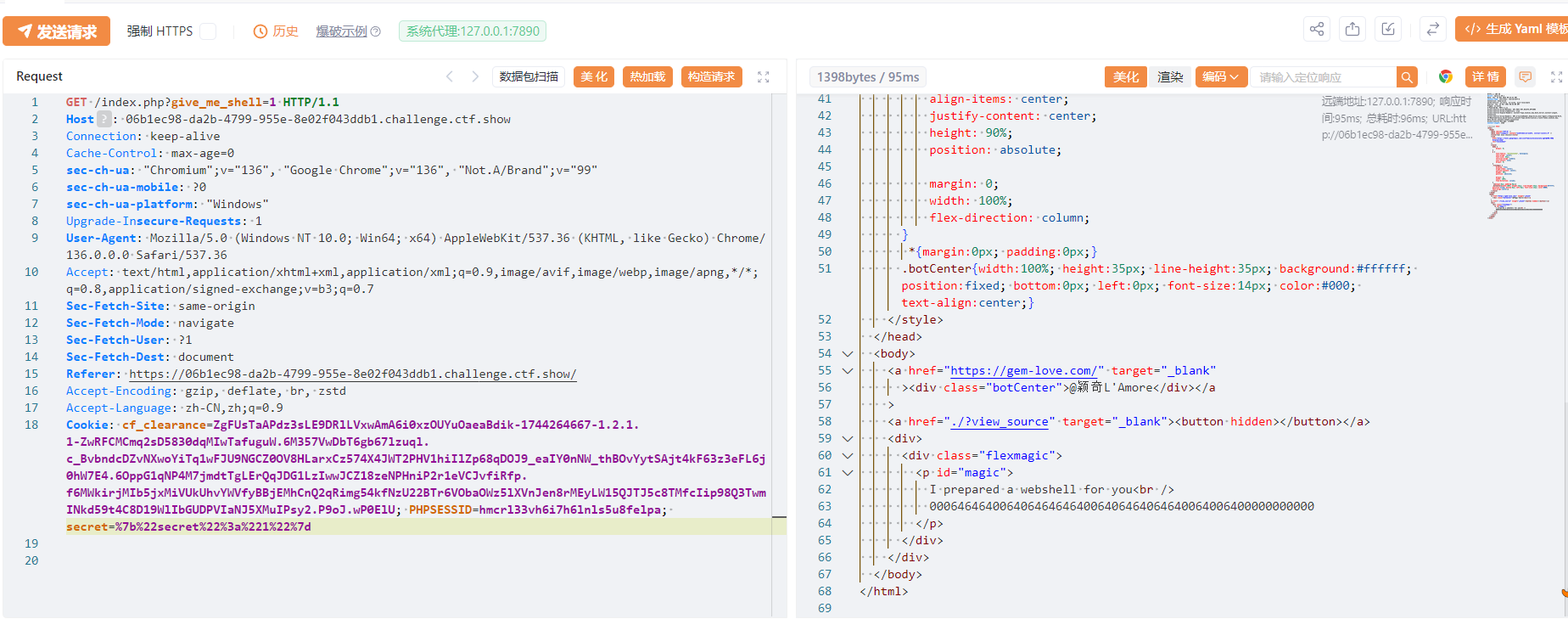The image size is (1568, 619).
Task: Collapse the body tag at line 54
Action: 847,353
